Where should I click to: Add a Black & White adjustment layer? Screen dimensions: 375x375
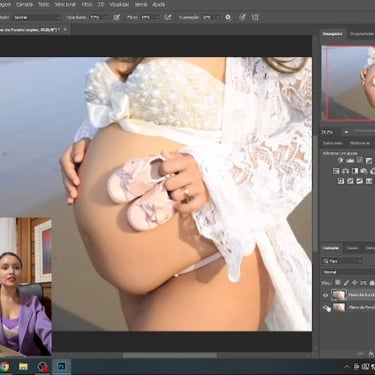pyautogui.click(x=355, y=171)
